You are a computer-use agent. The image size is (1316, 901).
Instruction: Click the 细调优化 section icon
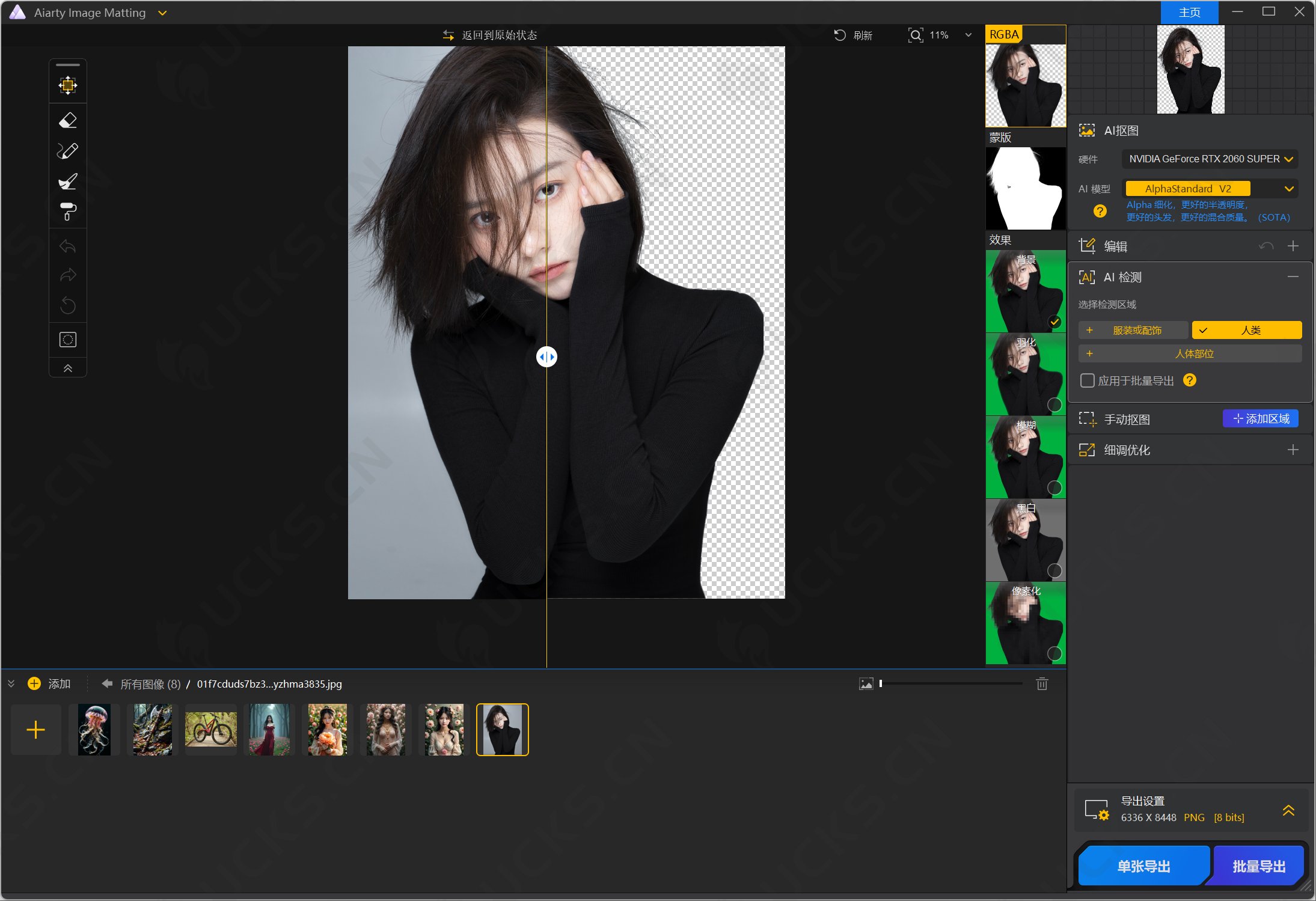pos(1087,450)
